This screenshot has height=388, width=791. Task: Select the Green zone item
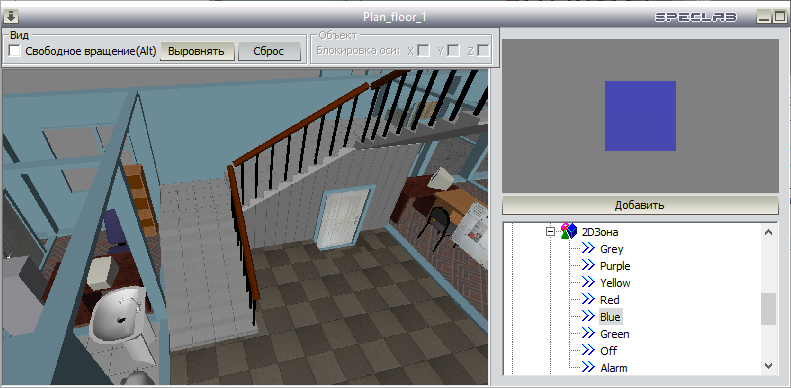(614, 334)
